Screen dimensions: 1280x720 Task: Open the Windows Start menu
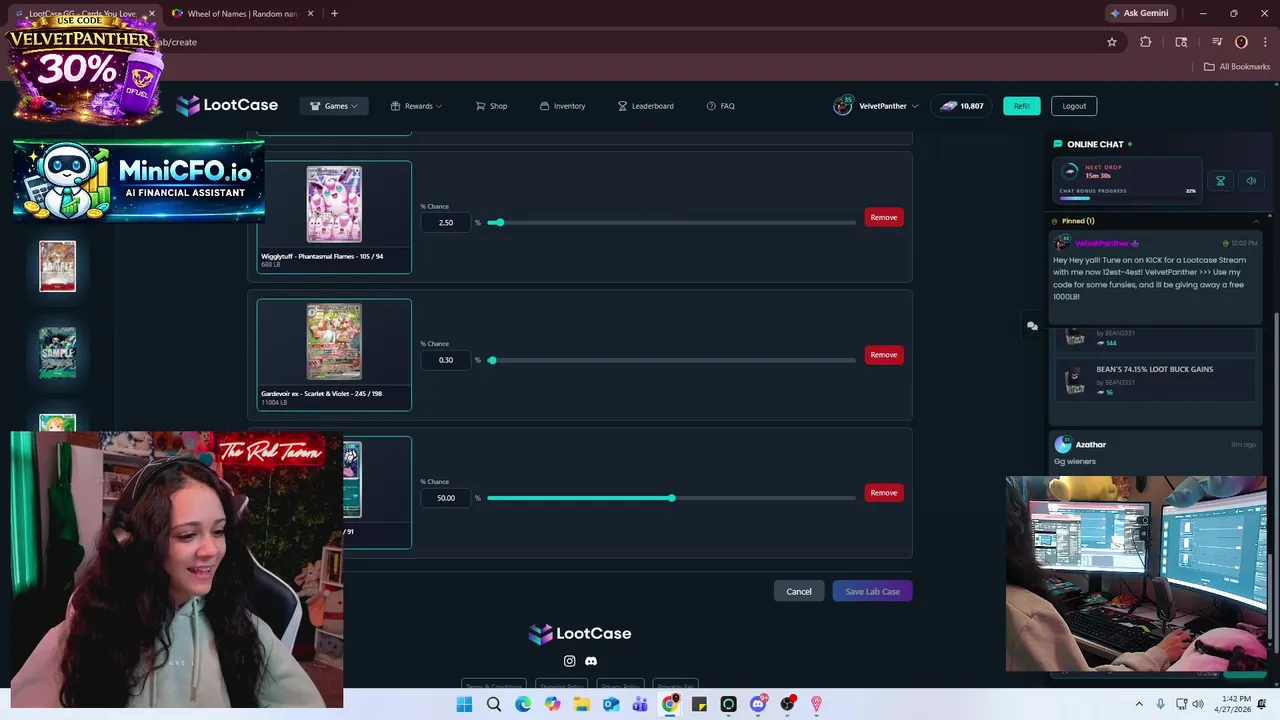click(x=464, y=705)
